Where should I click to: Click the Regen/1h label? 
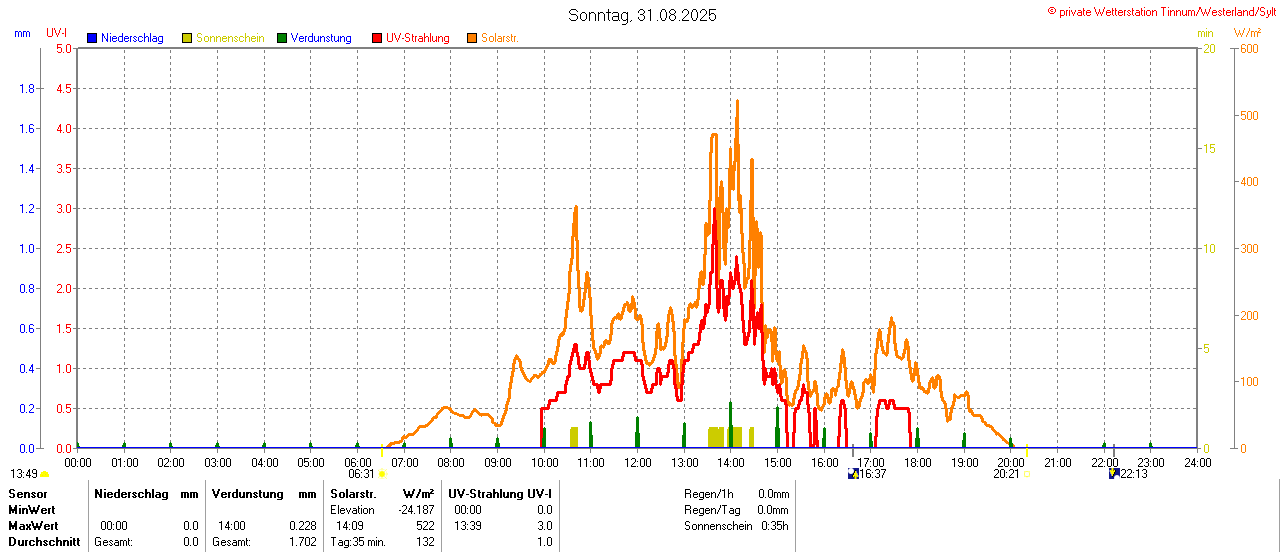708,494
